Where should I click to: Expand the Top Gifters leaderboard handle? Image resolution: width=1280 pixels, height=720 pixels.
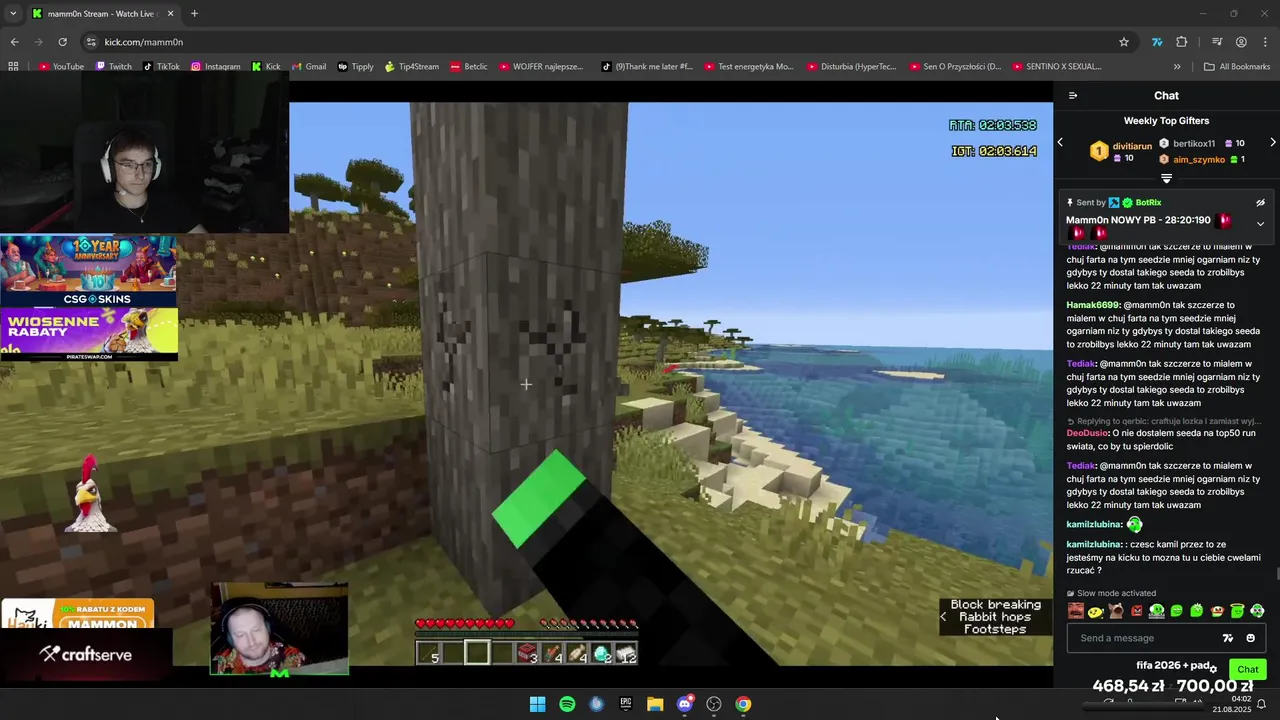(1166, 178)
